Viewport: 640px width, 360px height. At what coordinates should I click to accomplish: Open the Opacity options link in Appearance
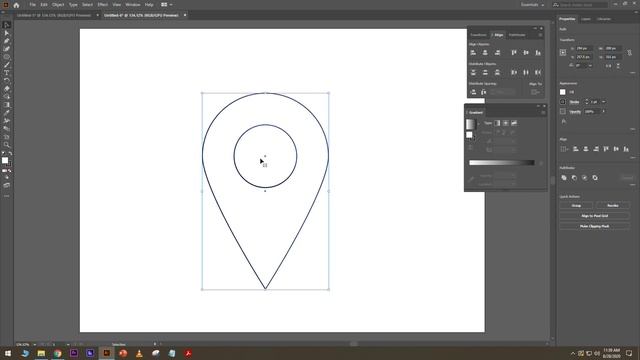point(575,111)
